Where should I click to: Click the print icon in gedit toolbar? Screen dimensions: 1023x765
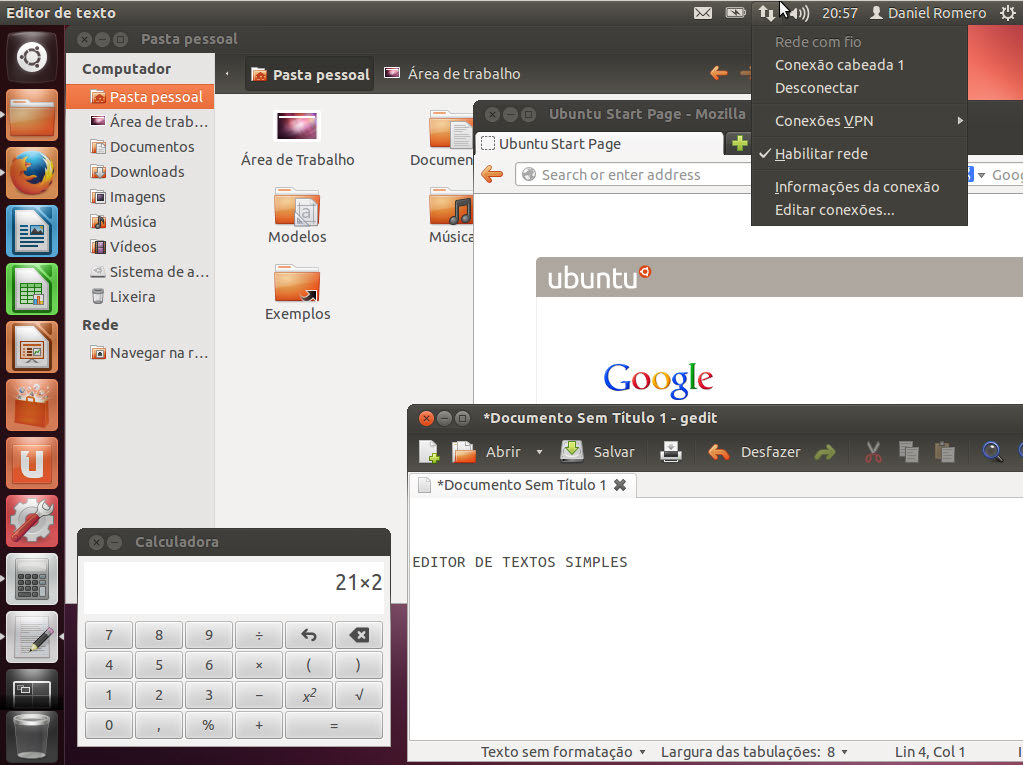(x=670, y=452)
